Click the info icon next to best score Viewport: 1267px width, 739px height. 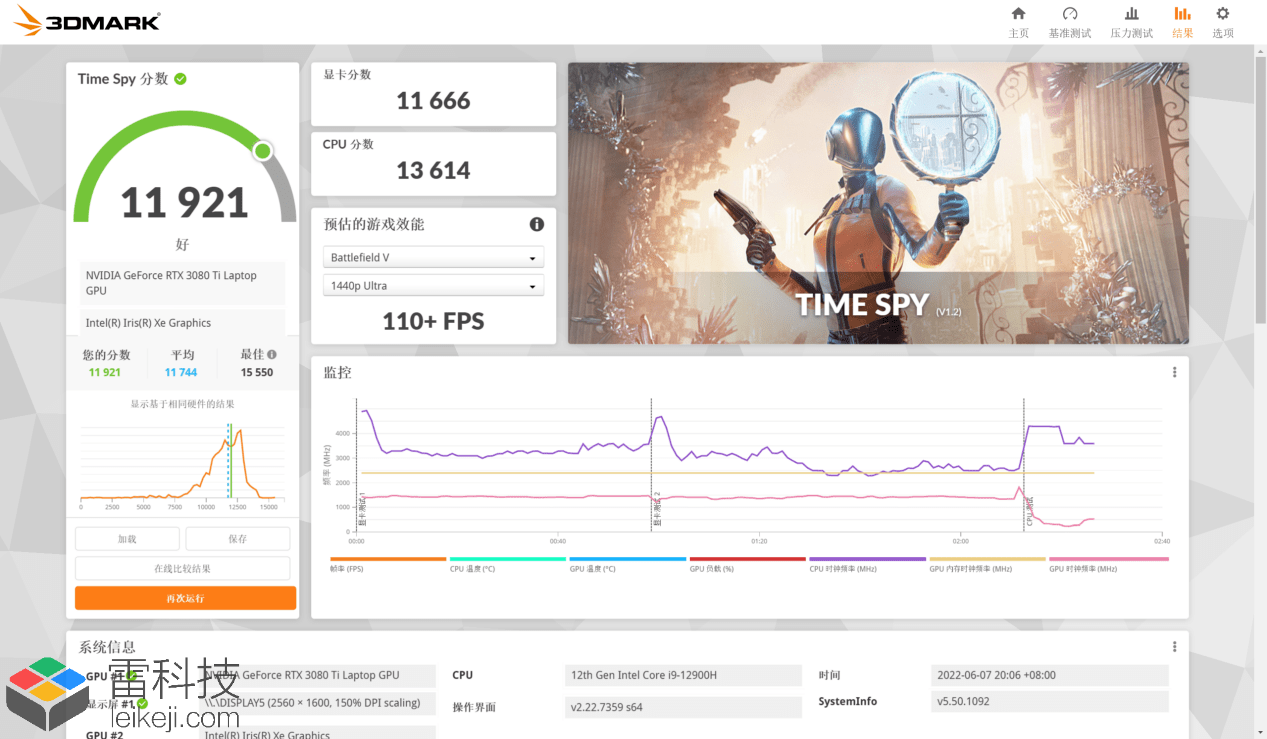pos(272,354)
